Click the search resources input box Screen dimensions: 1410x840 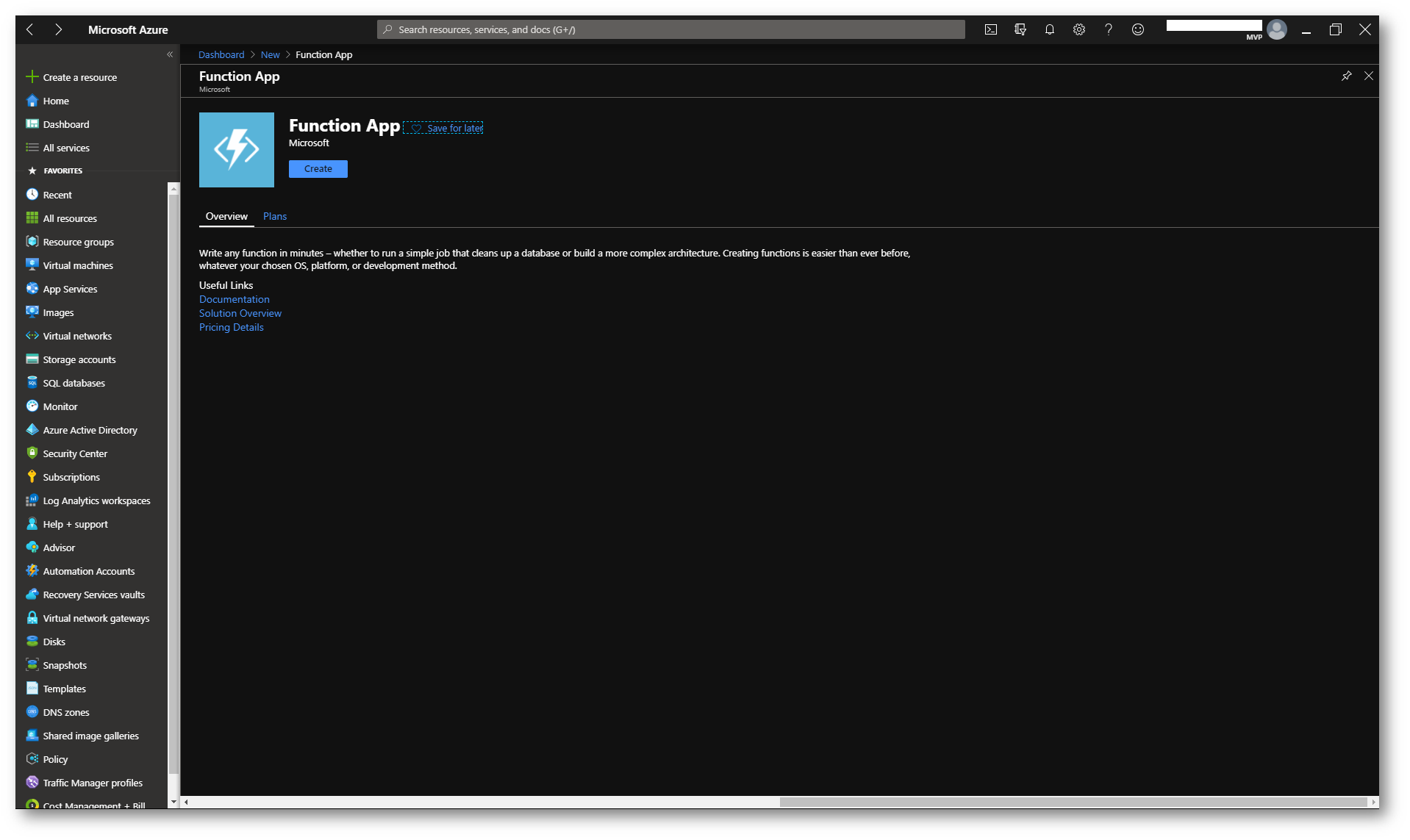670,29
